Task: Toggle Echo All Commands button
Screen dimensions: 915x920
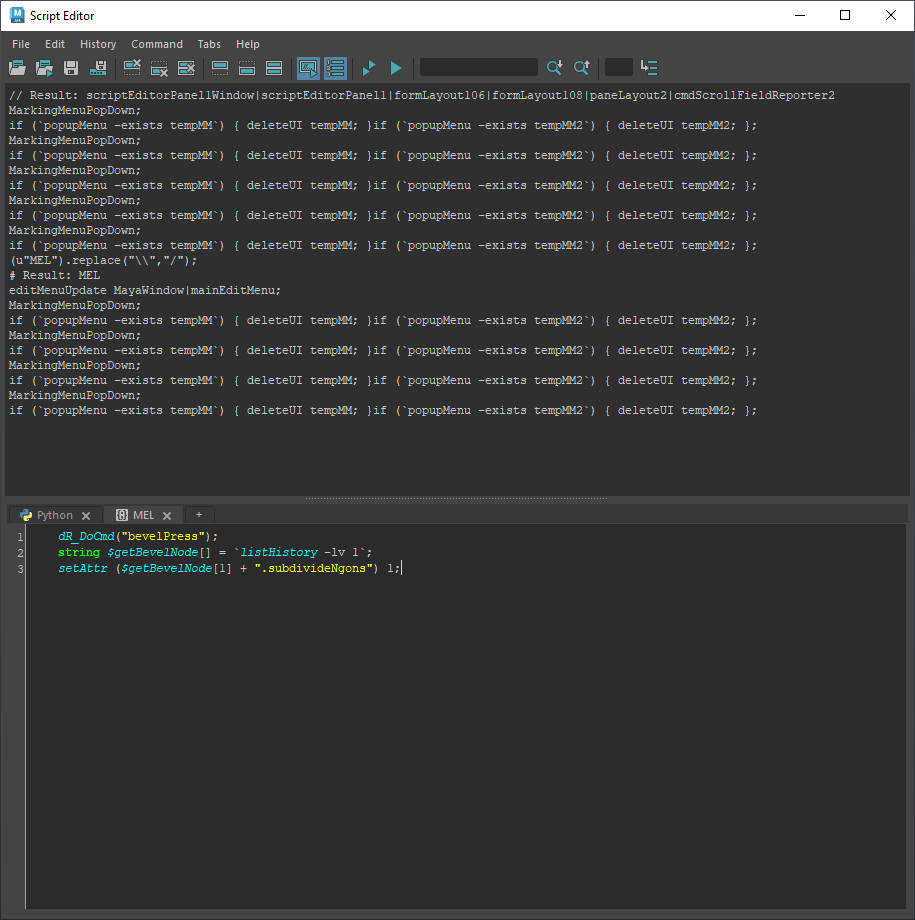Action: (308, 68)
